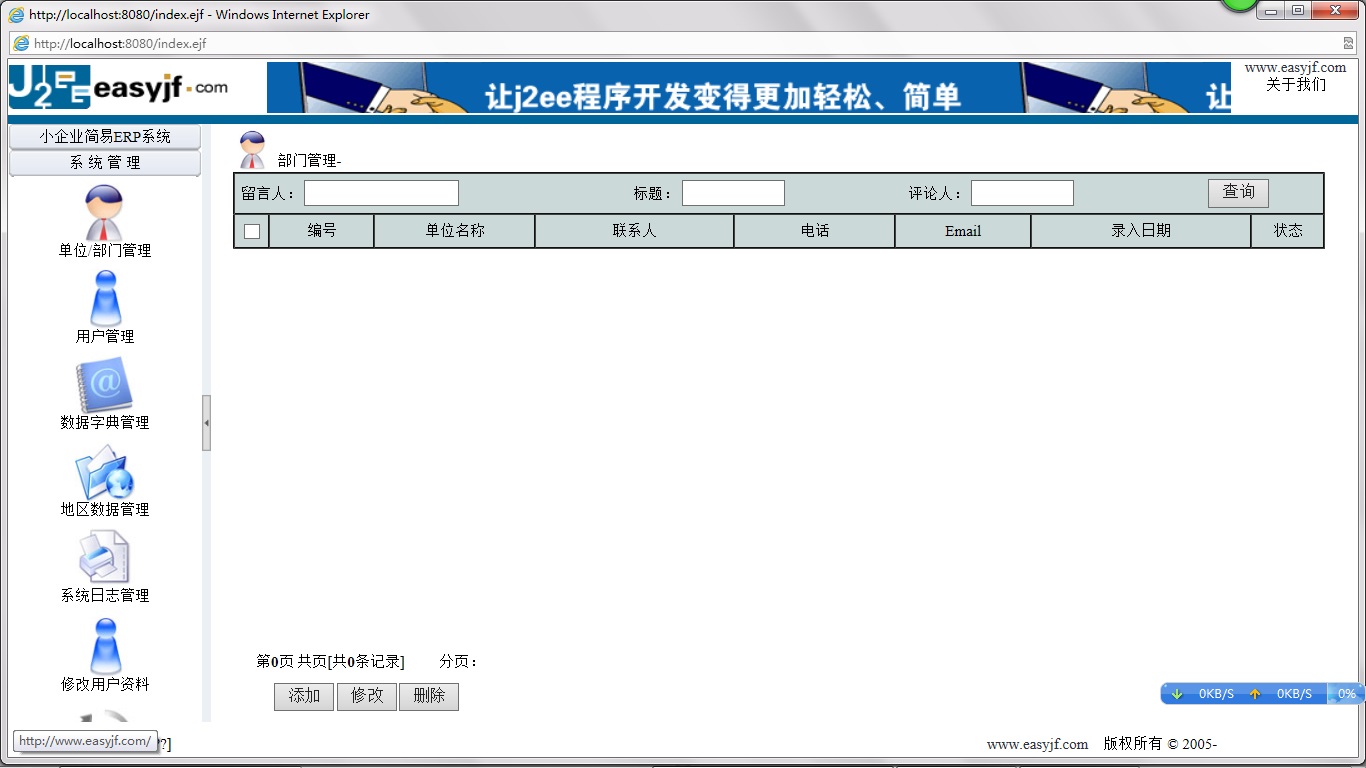Screen dimensions: 1366x768
Task: Open www.easyjf.com link at top right
Action: click(1296, 68)
